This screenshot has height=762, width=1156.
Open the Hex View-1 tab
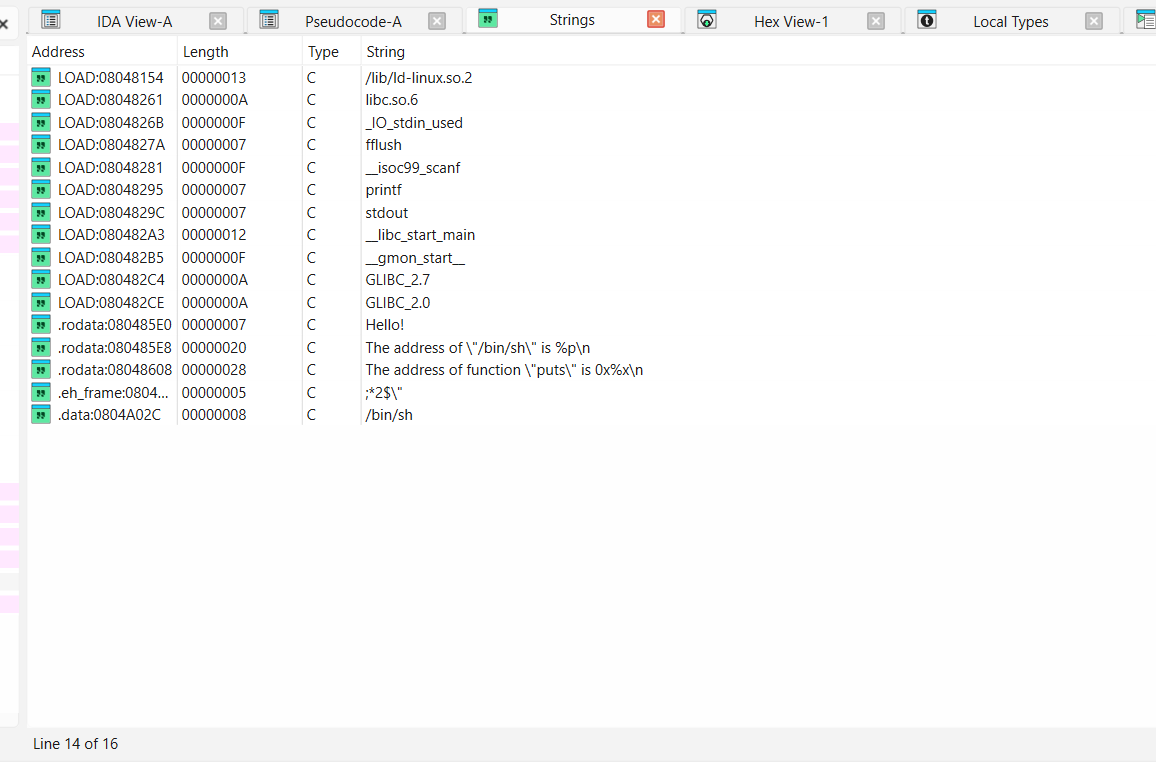791,21
